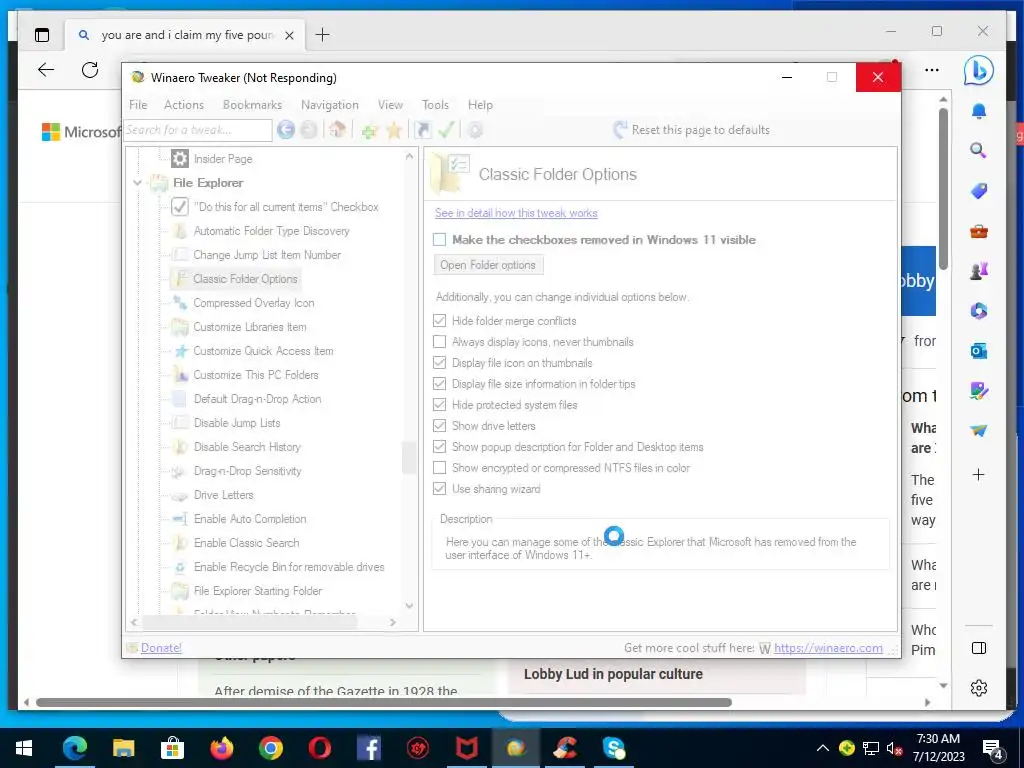
Task: Open bookmarks star icon in Winaero toolbar
Action: [394, 130]
